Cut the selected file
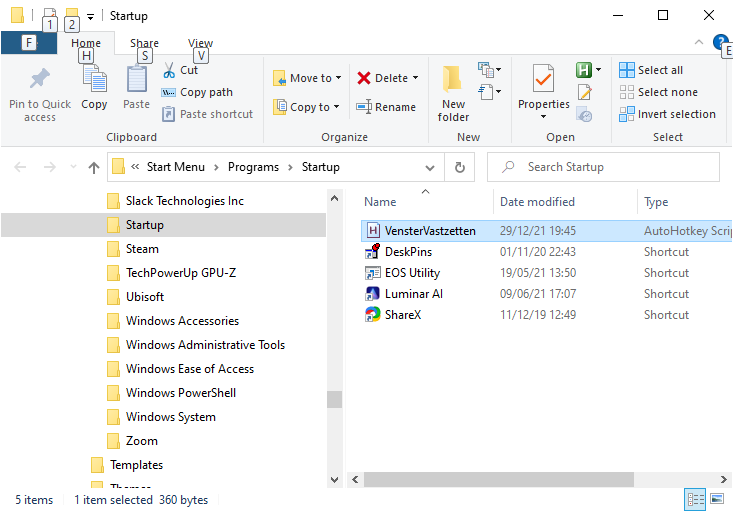 point(180,70)
